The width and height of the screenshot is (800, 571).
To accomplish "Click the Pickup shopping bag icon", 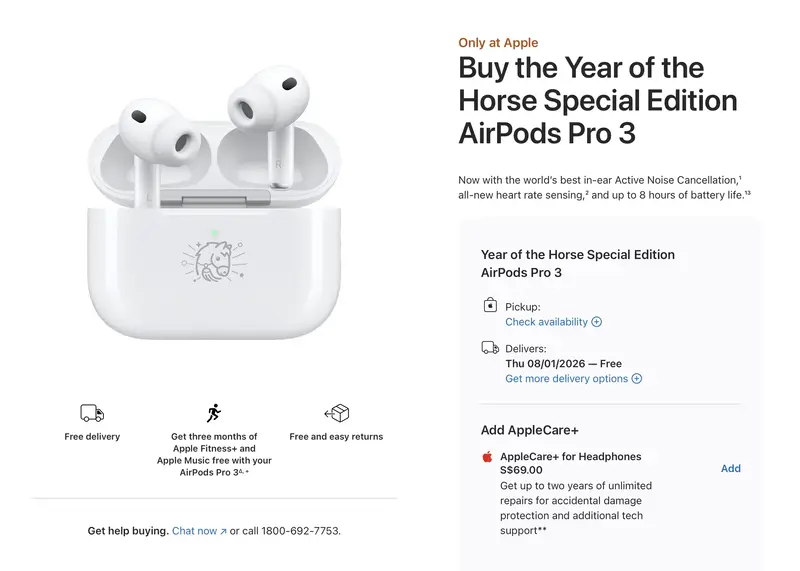I will 490,306.
